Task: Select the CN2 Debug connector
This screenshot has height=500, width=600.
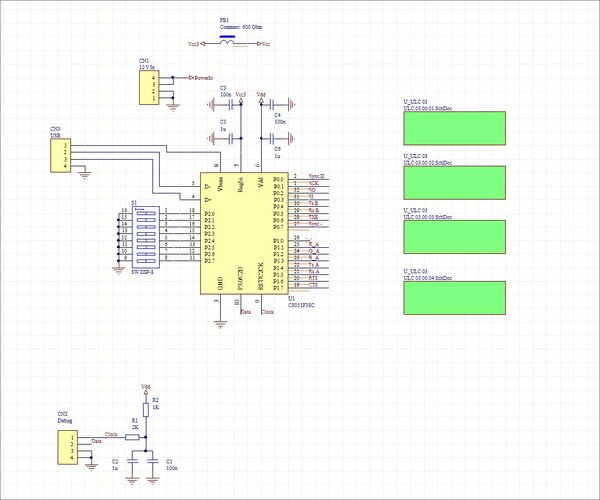Action: coord(68,447)
